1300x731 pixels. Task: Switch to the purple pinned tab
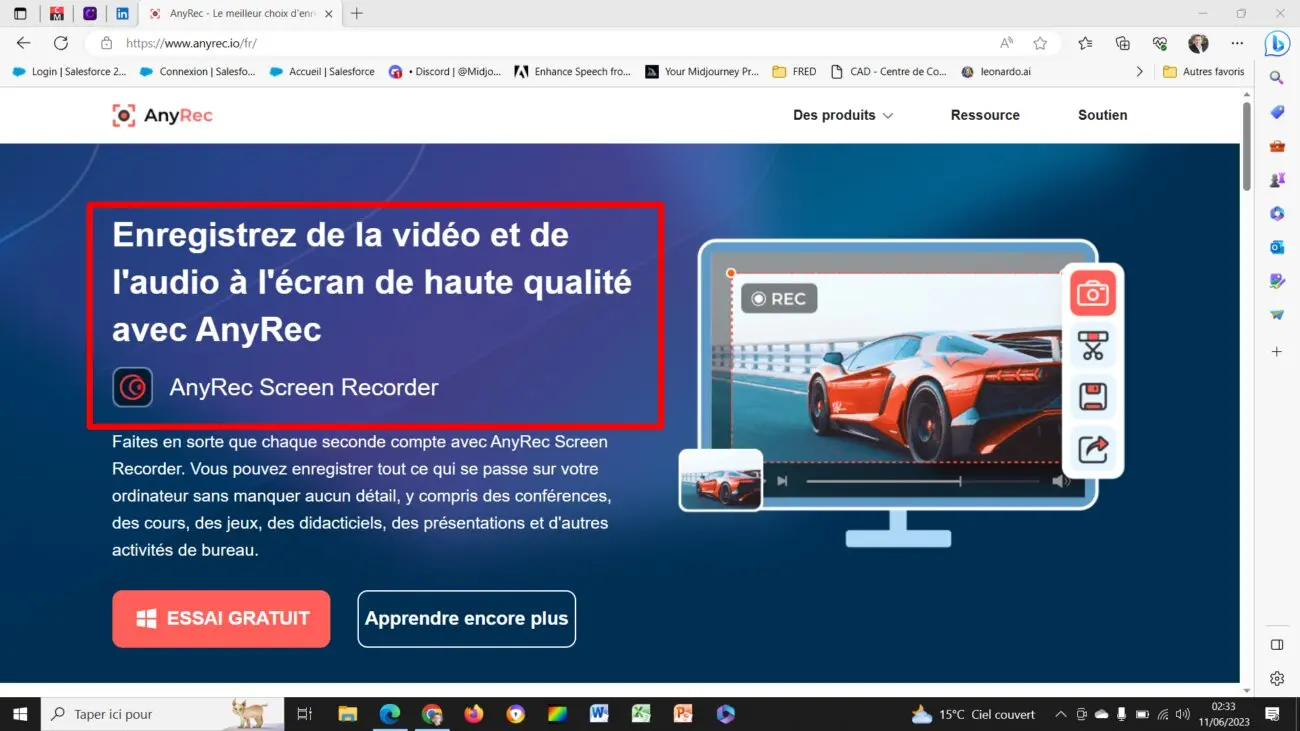tap(90, 14)
